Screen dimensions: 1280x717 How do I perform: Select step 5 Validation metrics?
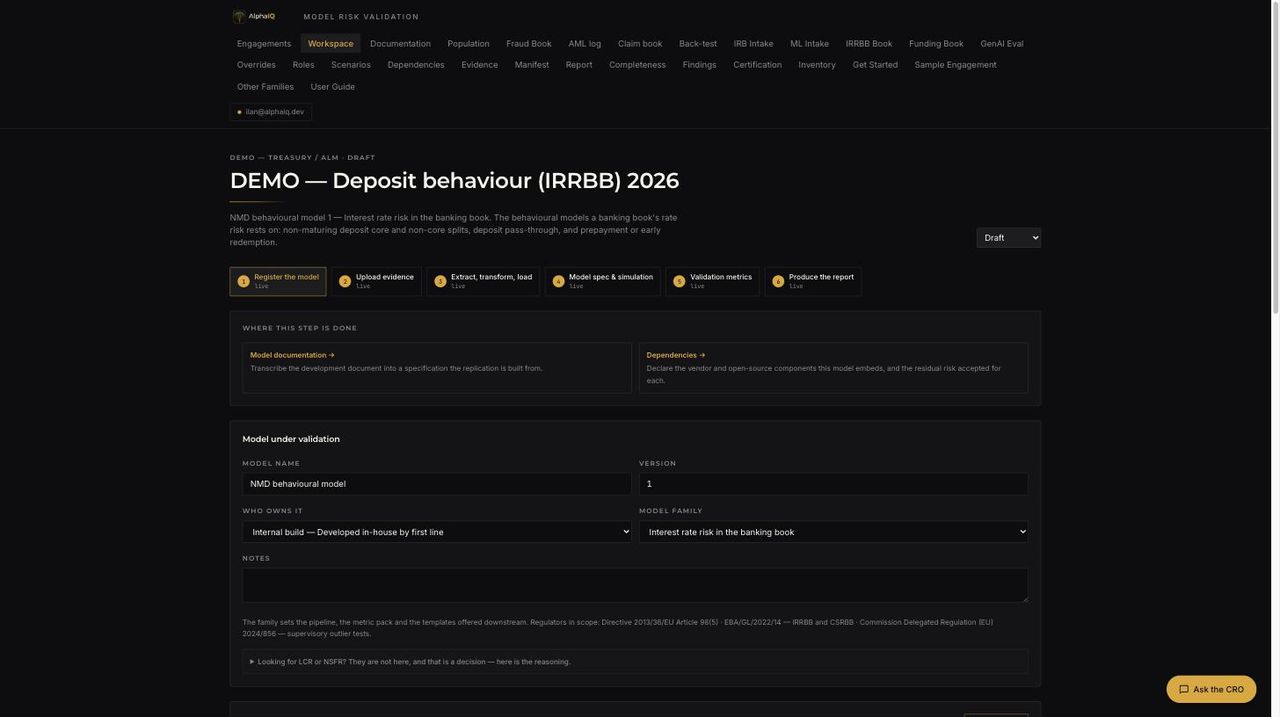(713, 282)
